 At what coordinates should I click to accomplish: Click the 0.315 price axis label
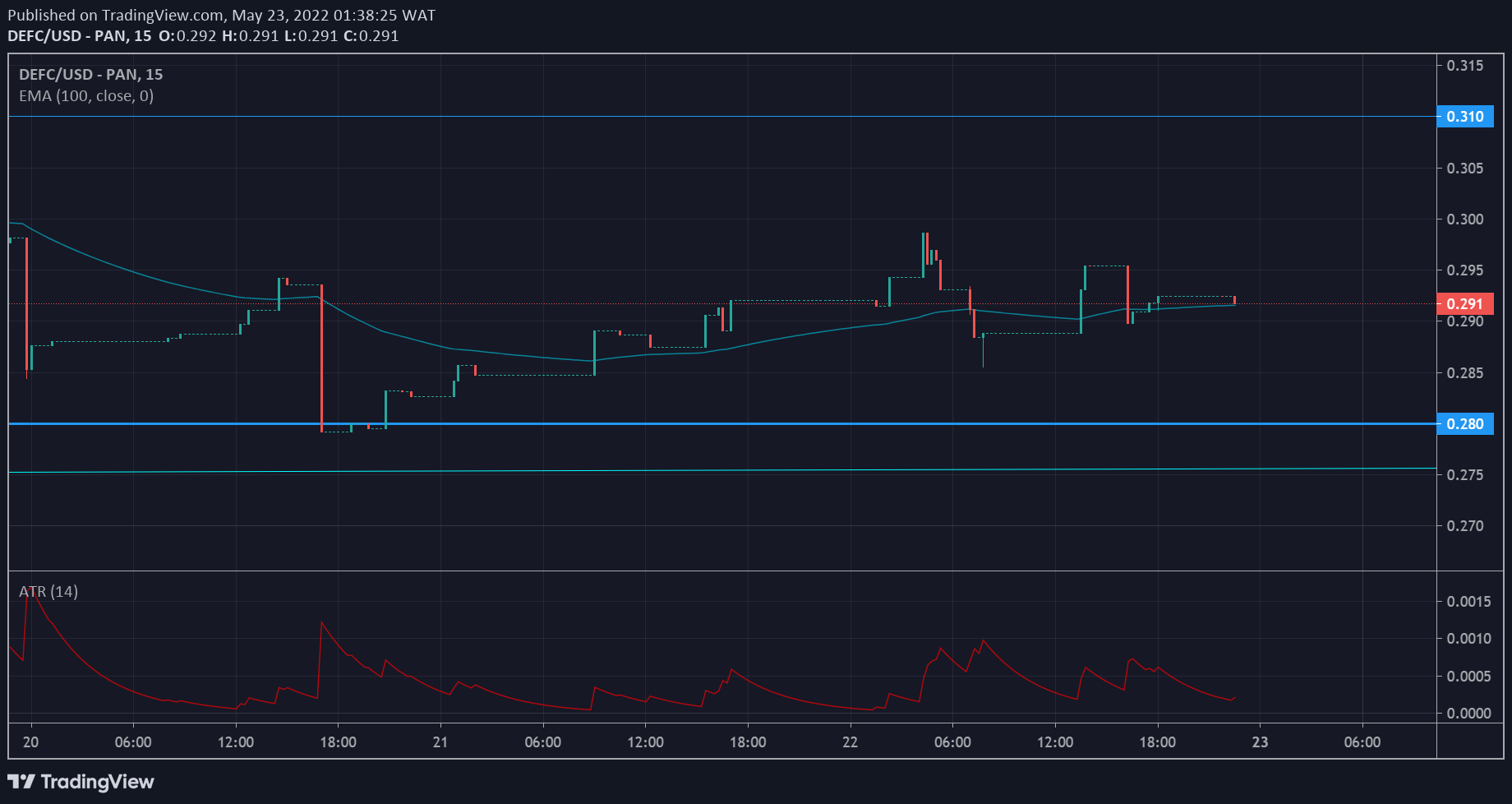click(1465, 66)
